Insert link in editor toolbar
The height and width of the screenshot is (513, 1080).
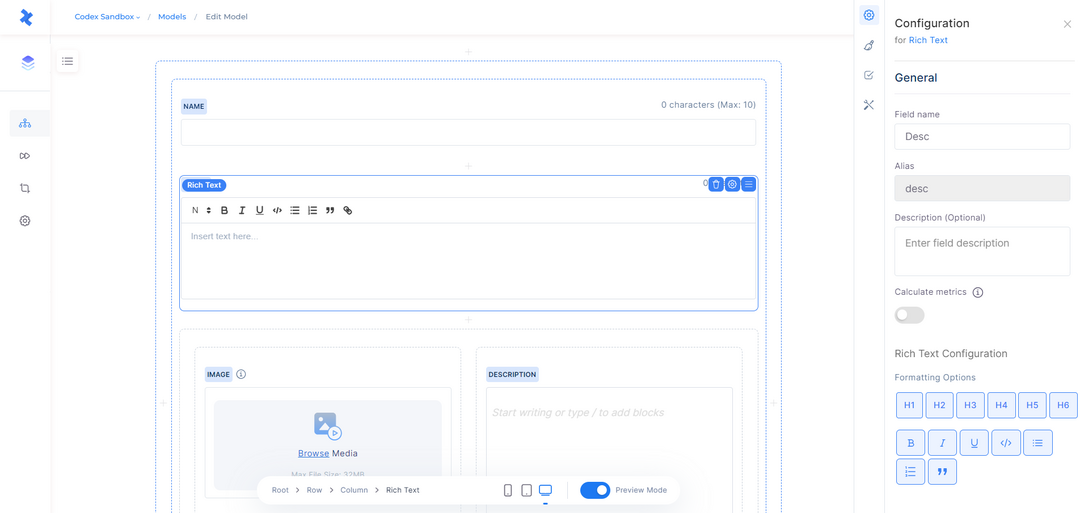tap(348, 211)
